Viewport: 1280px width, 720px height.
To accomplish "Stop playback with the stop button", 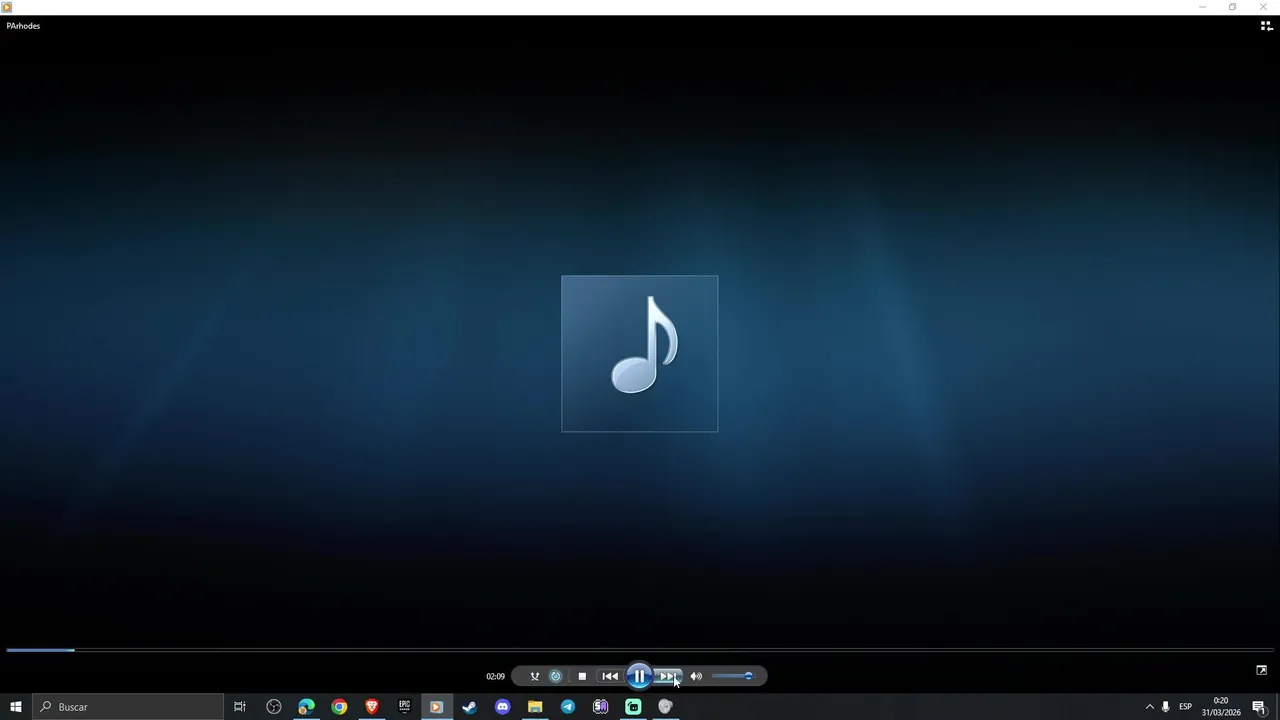I will coord(582,676).
